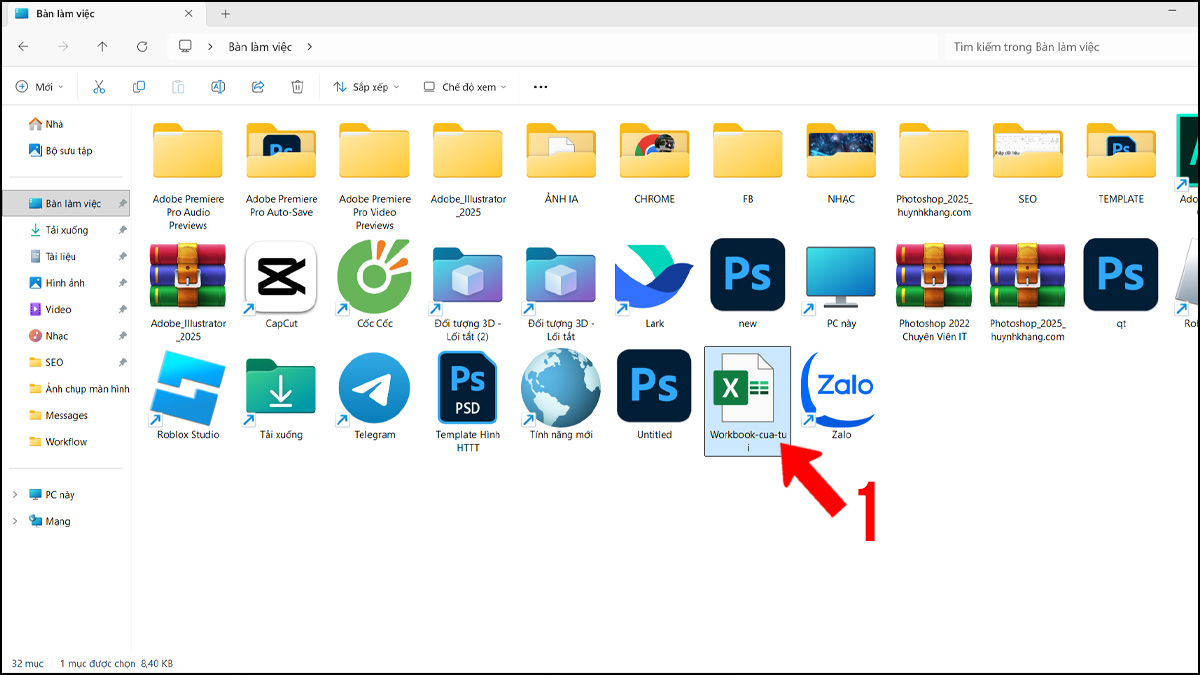Image resolution: width=1200 pixels, height=675 pixels.
Task: Click the Rename icon in toolbar
Action: (x=218, y=87)
